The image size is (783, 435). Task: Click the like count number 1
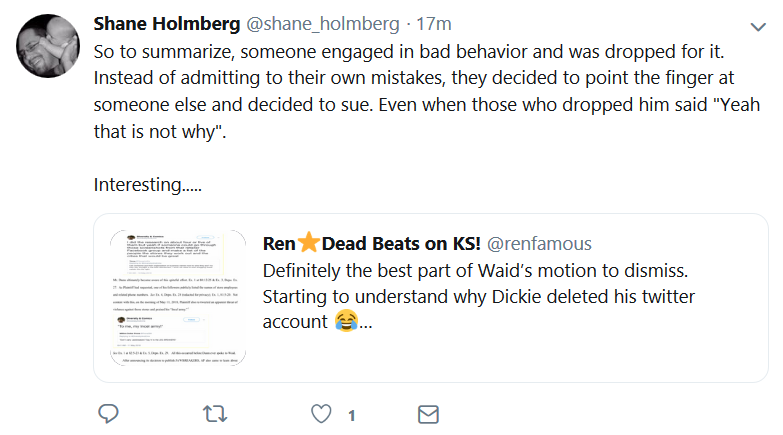point(351,414)
